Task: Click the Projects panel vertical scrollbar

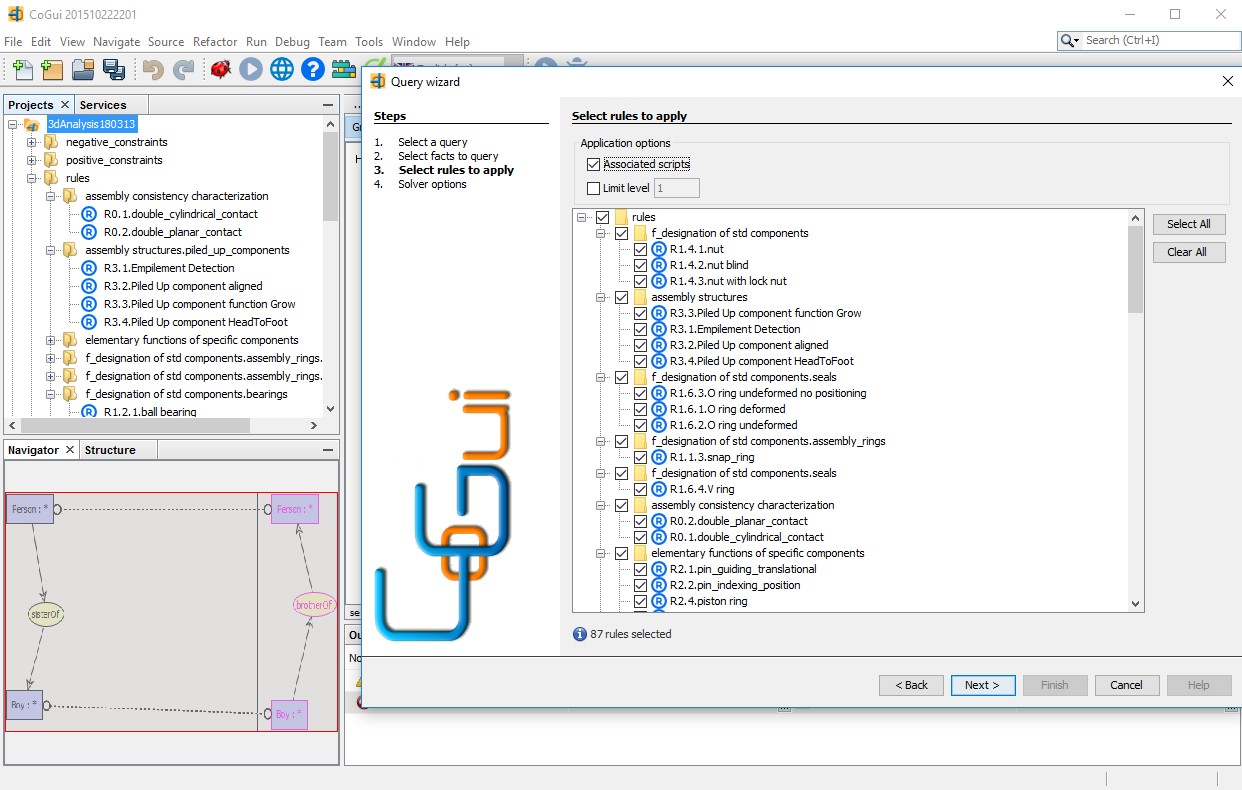Action: pyautogui.click(x=331, y=265)
